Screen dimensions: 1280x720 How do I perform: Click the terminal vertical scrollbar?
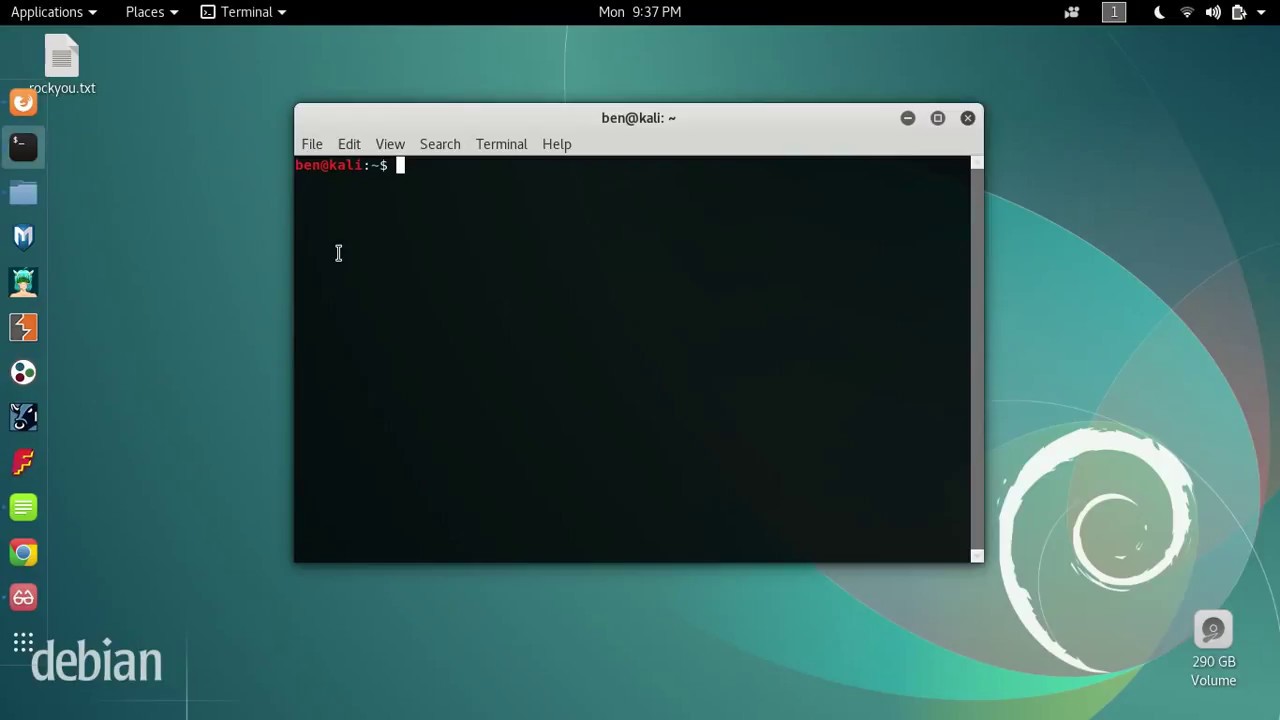point(977,359)
